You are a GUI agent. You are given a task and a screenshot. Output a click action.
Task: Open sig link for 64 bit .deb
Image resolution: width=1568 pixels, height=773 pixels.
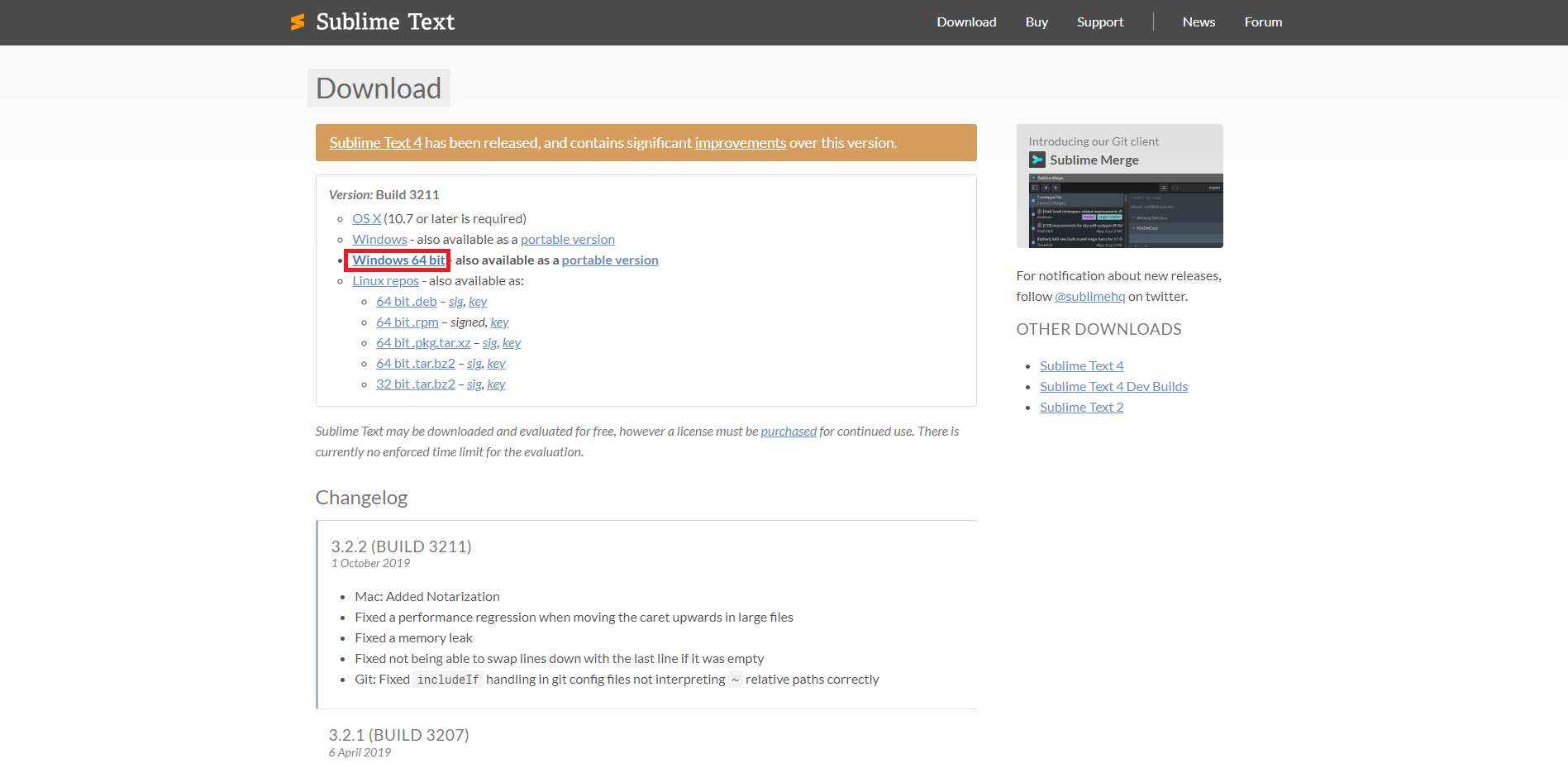click(455, 302)
